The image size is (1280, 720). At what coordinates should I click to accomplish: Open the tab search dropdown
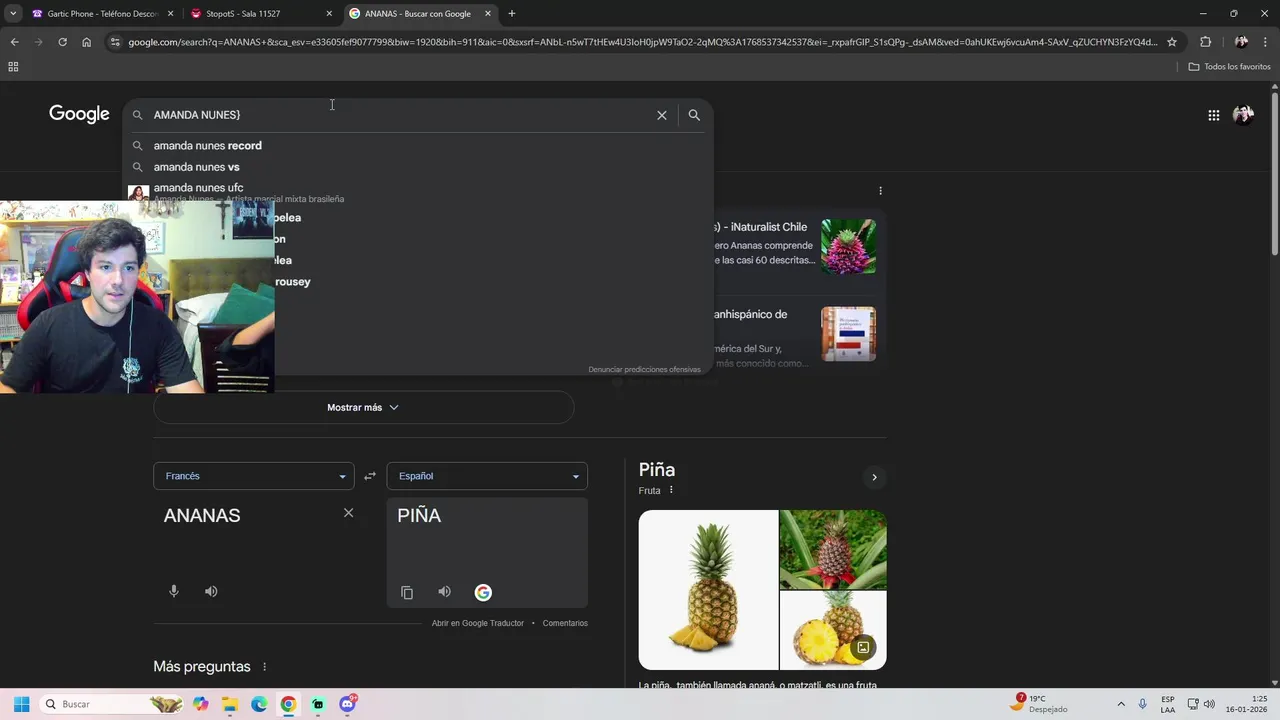point(12,14)
